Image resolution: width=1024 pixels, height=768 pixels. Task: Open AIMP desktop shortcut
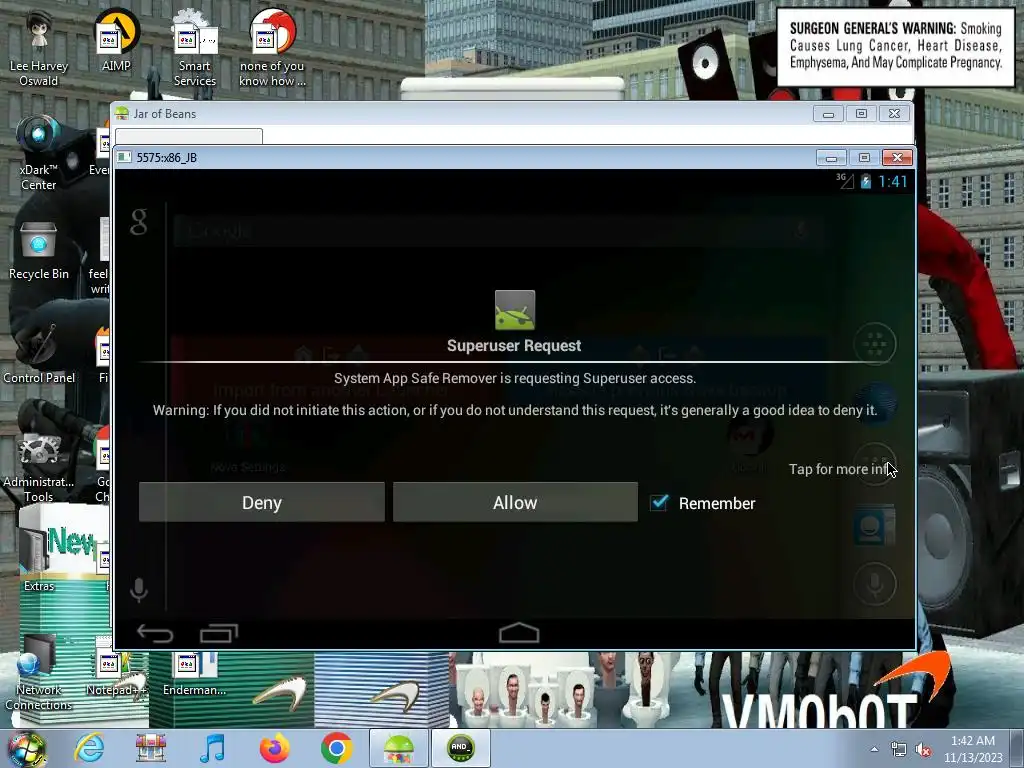116,40
